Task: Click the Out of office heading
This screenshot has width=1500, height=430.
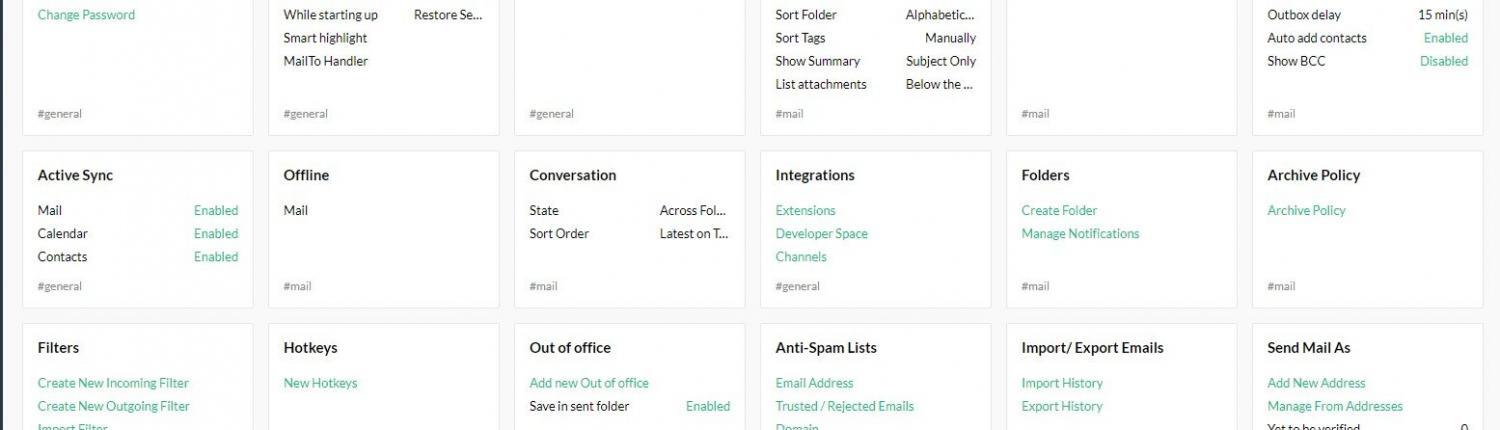Action: [570, 349]
